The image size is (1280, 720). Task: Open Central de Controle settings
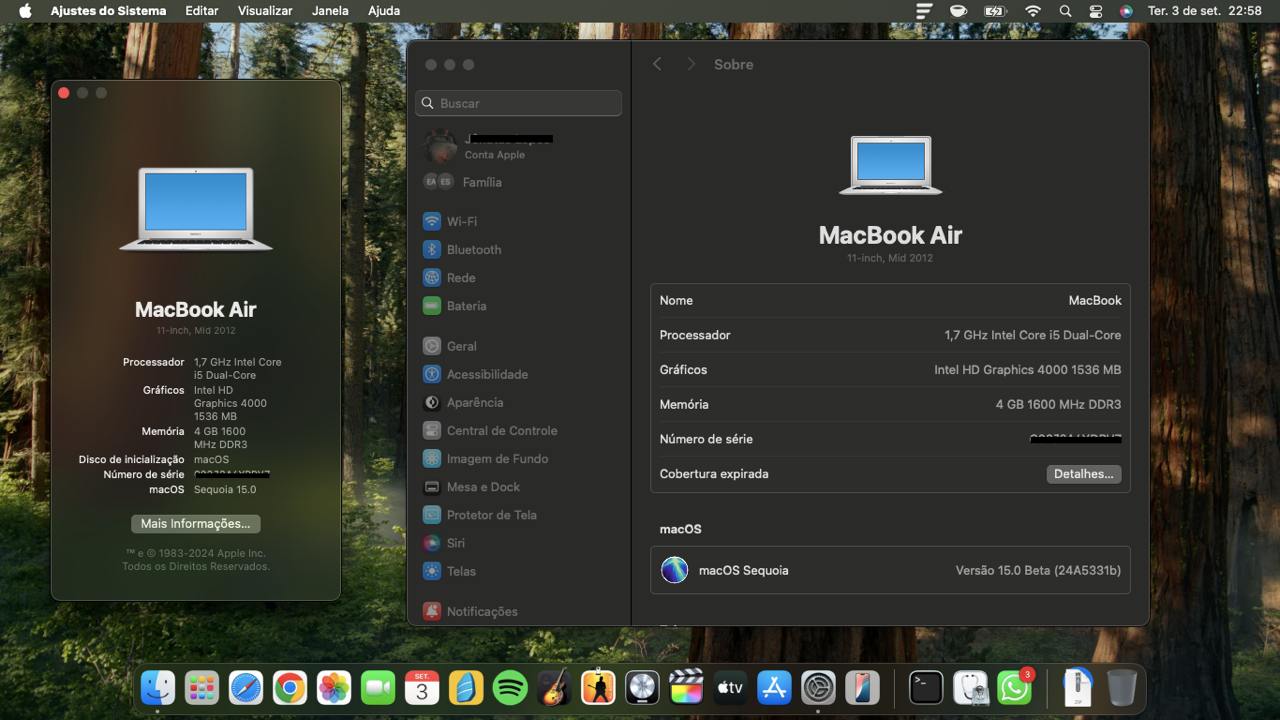[x=501, y=430]
